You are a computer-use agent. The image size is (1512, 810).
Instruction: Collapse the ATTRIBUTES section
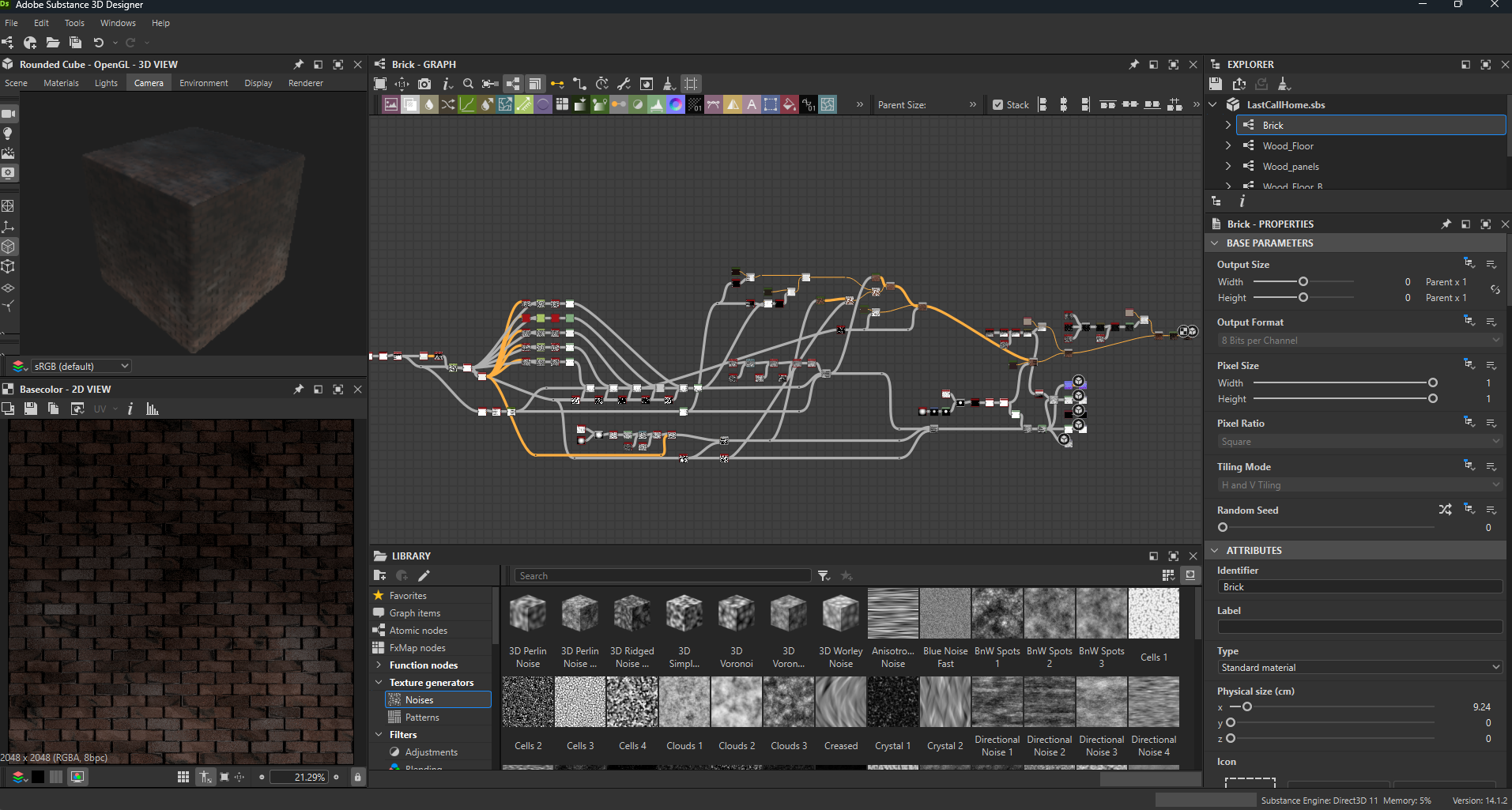1215,550
